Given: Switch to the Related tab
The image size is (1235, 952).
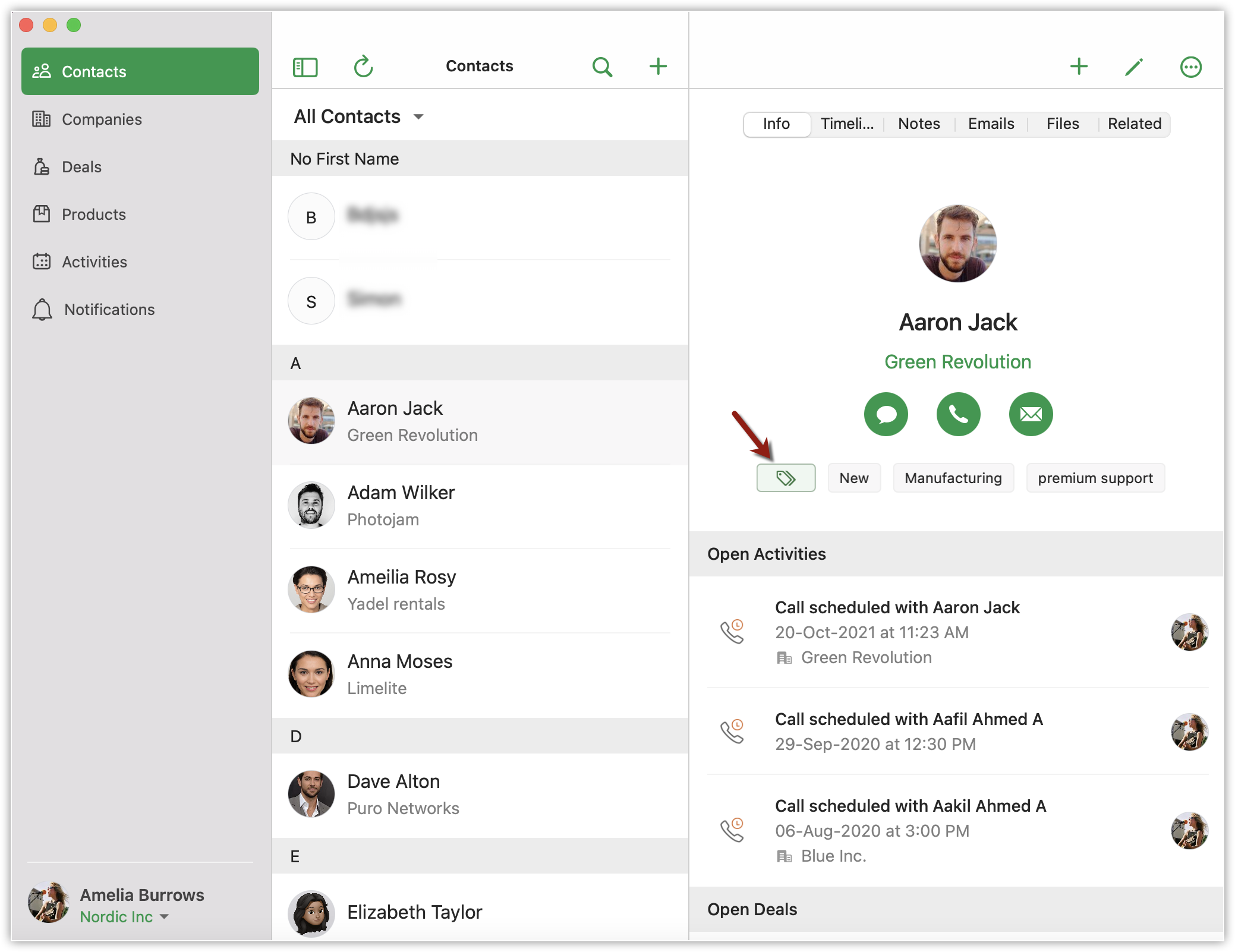Looking at the screenshot, I should pos(1134,124).
